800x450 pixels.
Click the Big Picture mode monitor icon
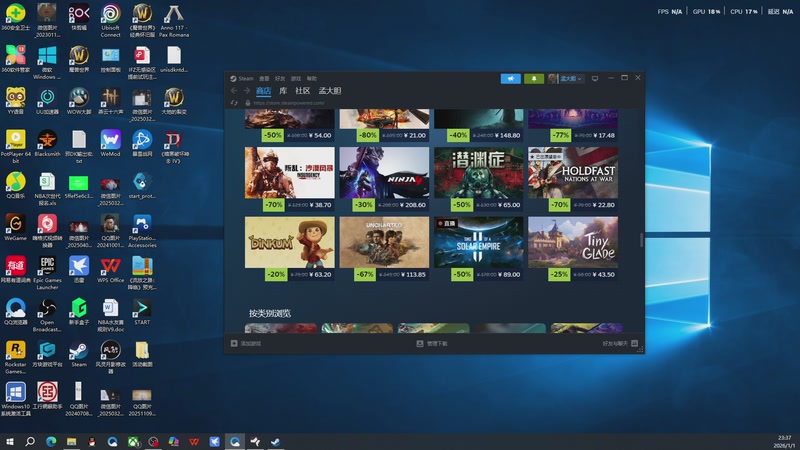click(x=595, y=79)
